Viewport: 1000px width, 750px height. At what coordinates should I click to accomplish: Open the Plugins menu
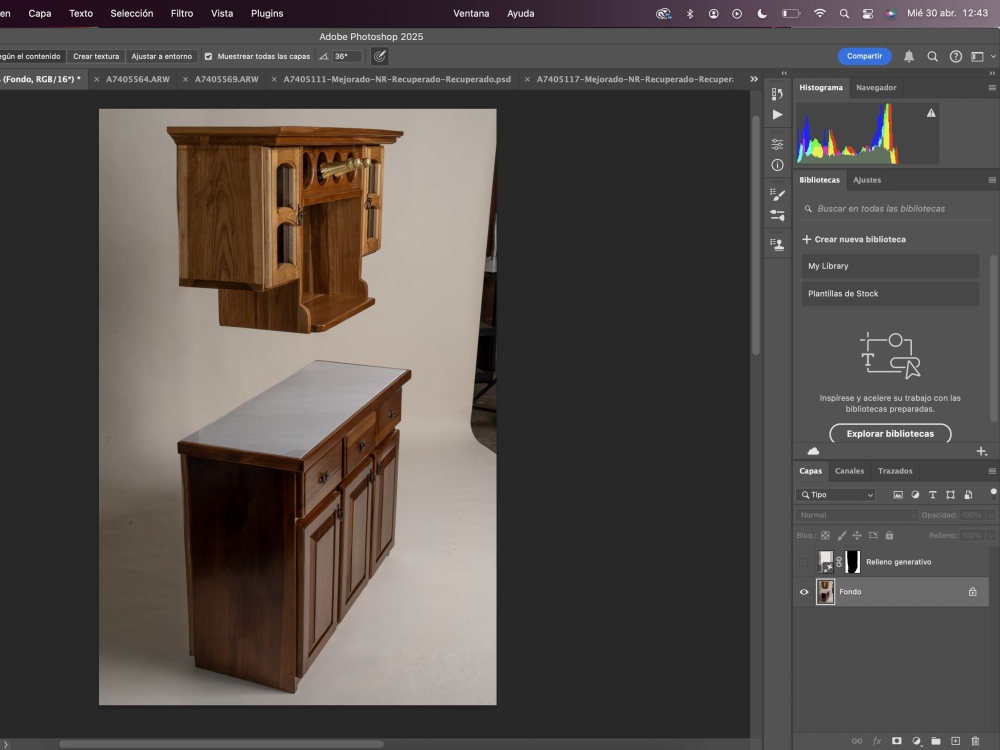tap(267, 13)
